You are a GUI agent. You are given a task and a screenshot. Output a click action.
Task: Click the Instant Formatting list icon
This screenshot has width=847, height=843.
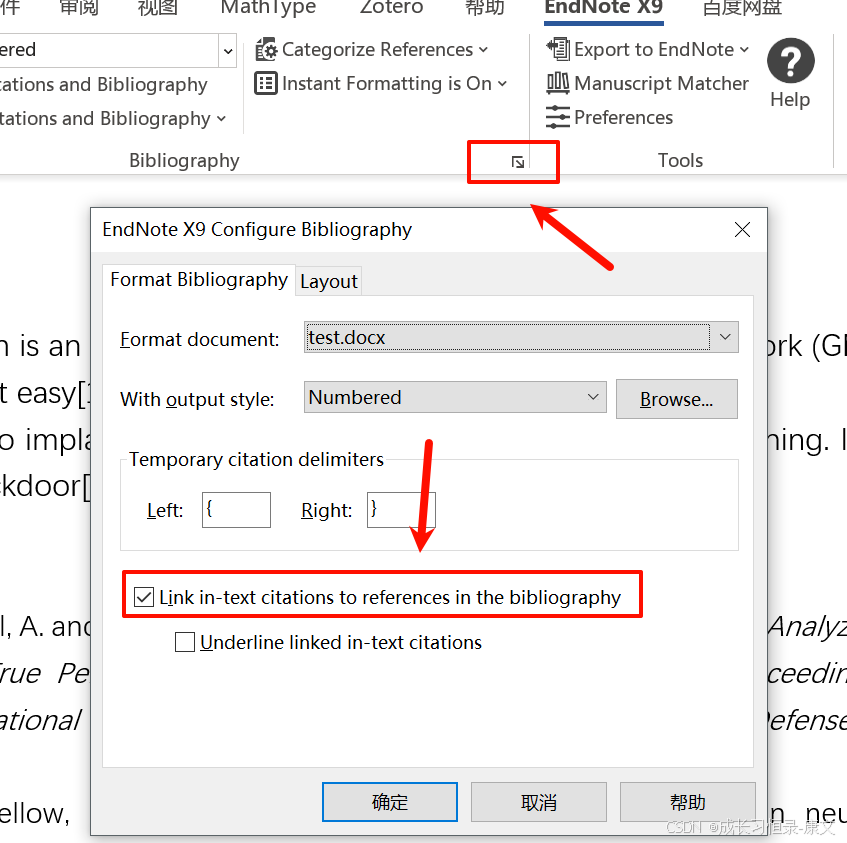pos(266,84)
